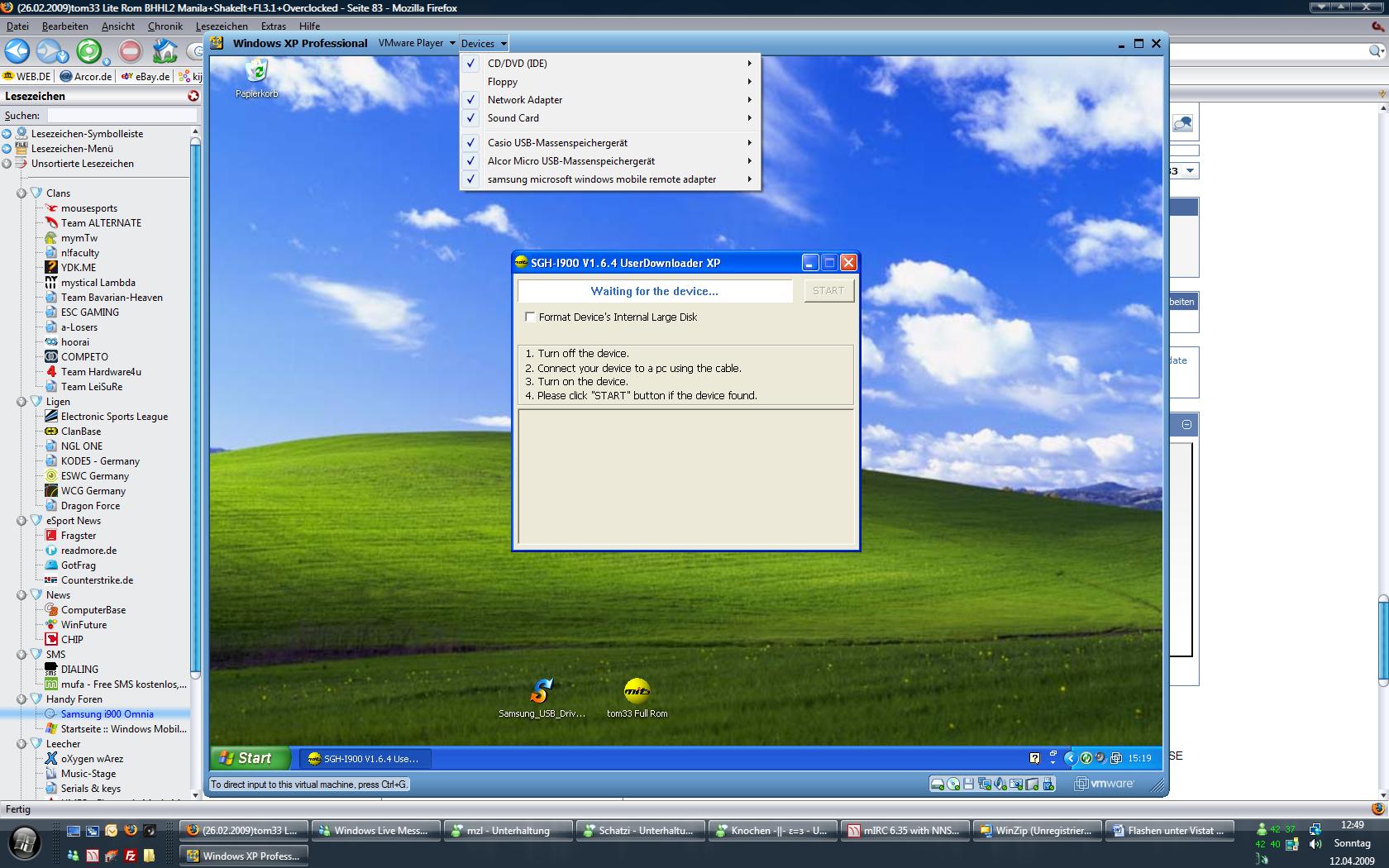
Task: Click XP tray help question icon
Action: pos(1034,758)
